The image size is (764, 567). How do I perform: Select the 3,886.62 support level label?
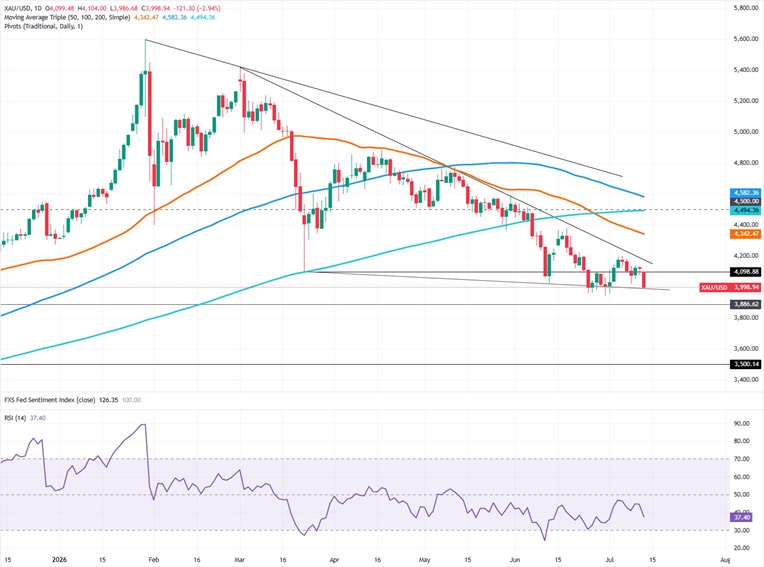(x=745, y=304)
